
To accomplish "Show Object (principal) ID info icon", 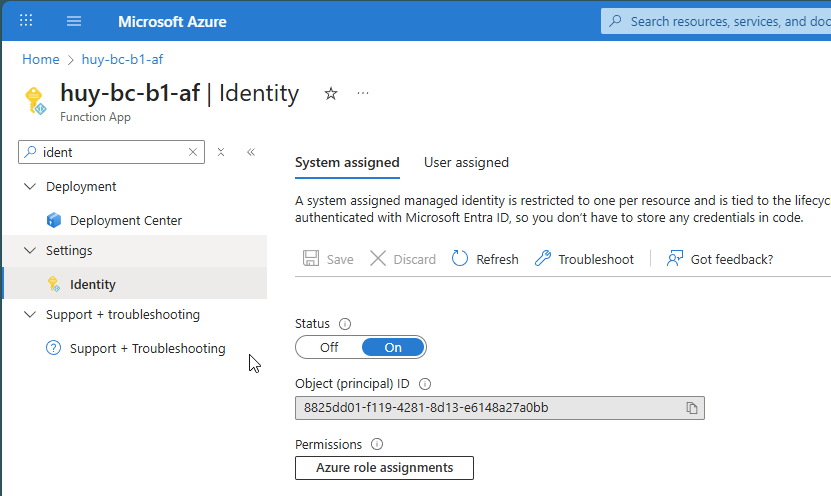I will [425, 384].
